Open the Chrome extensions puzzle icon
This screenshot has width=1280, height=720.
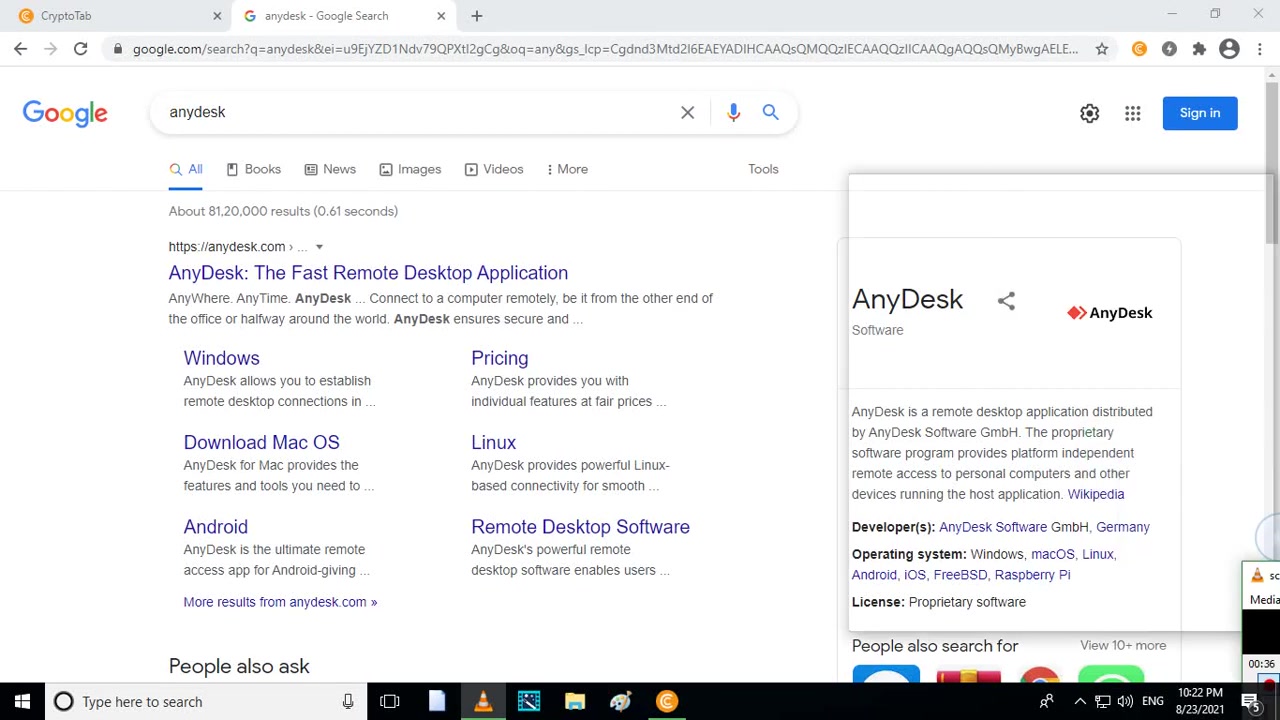1199,49
